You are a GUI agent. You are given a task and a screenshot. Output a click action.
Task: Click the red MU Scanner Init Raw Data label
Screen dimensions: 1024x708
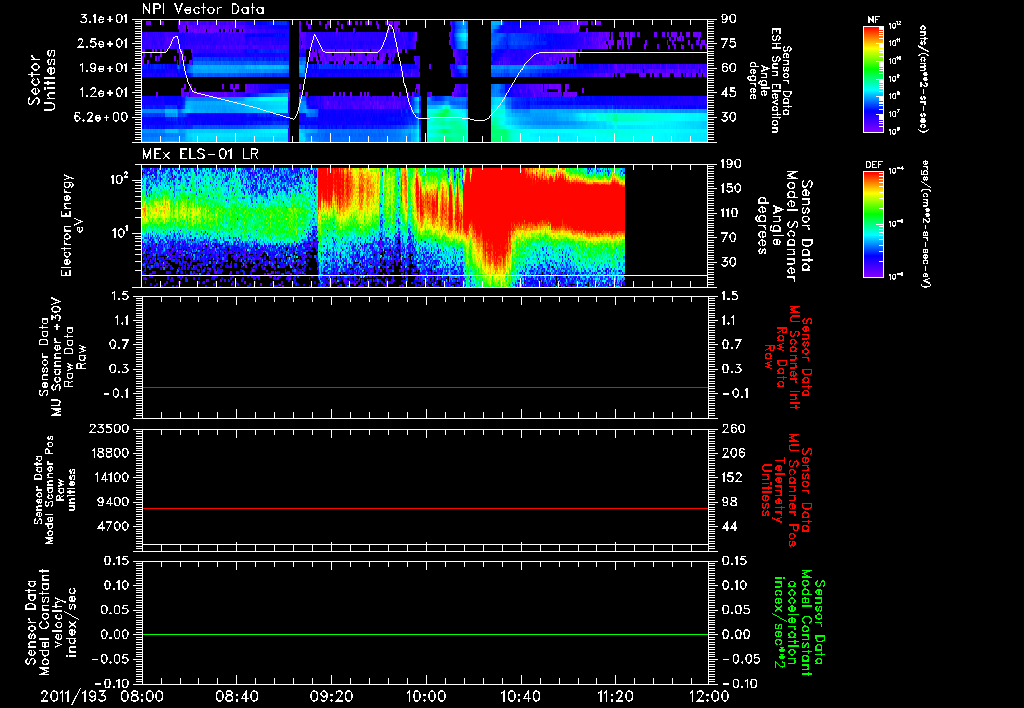789,356
